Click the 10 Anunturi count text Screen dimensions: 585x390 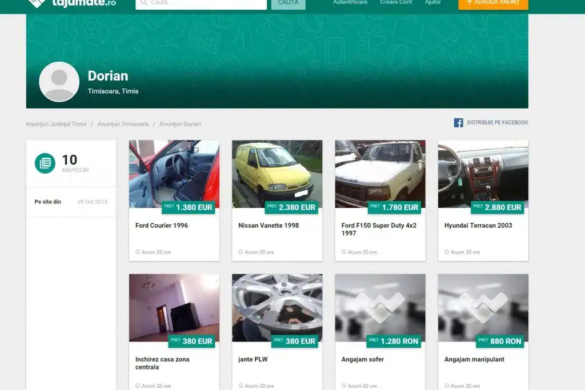[x=75, y=163]
